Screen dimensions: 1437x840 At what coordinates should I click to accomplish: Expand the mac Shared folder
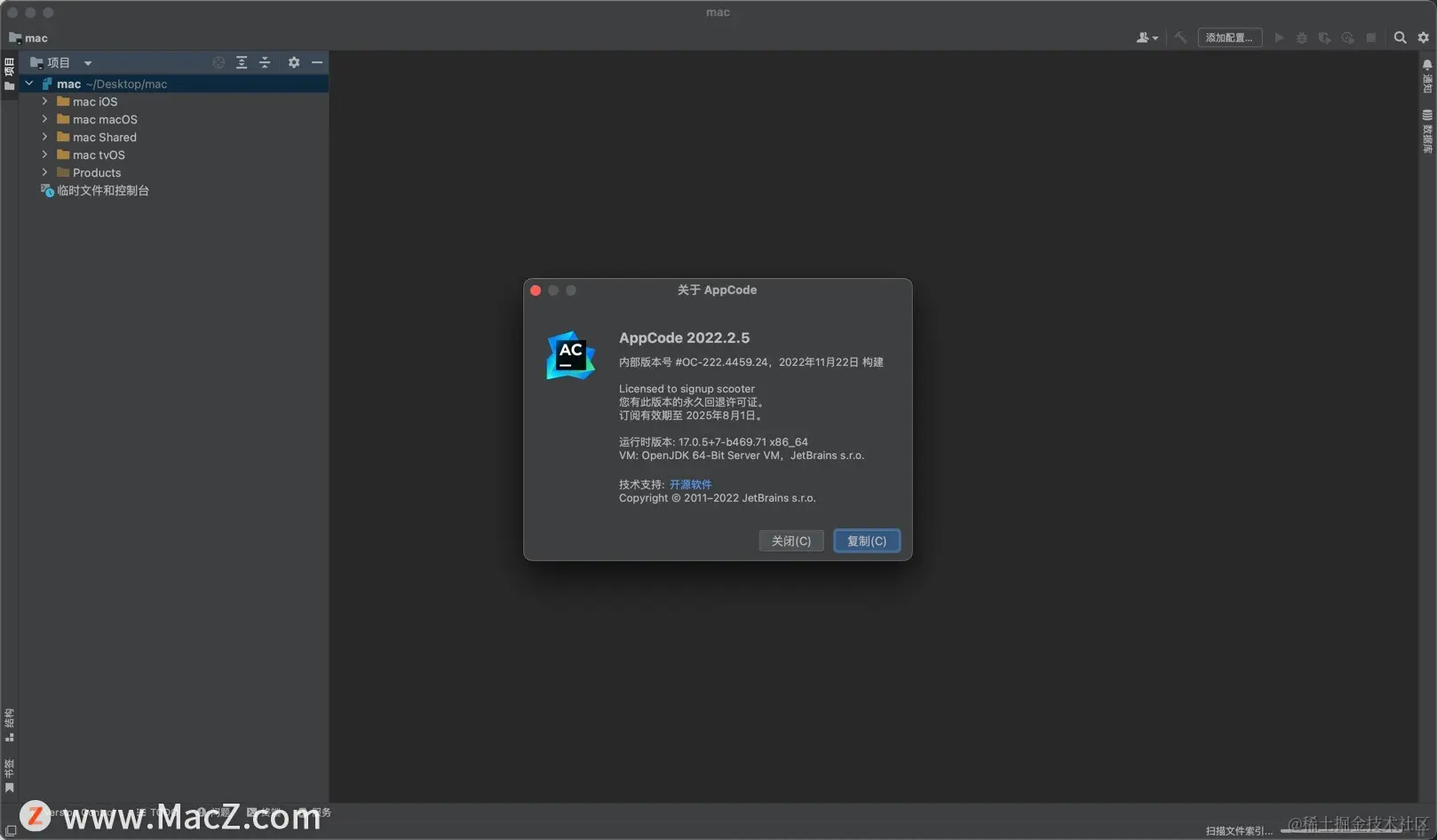(x=44, y=137)
